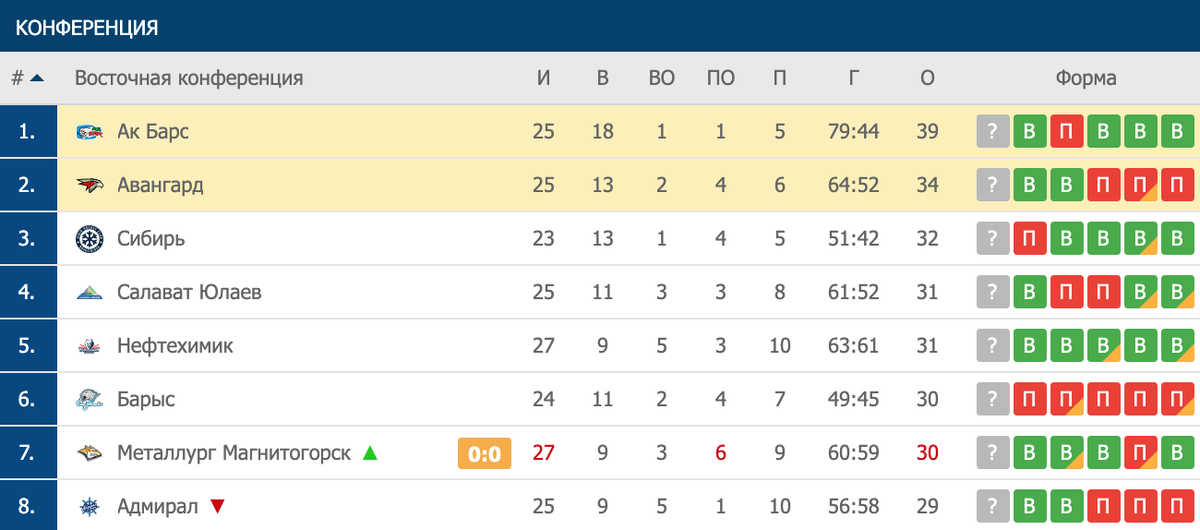Click the Адмирал anchor logo
This screenshot has height=530, width=1200.
coord(89,507)
